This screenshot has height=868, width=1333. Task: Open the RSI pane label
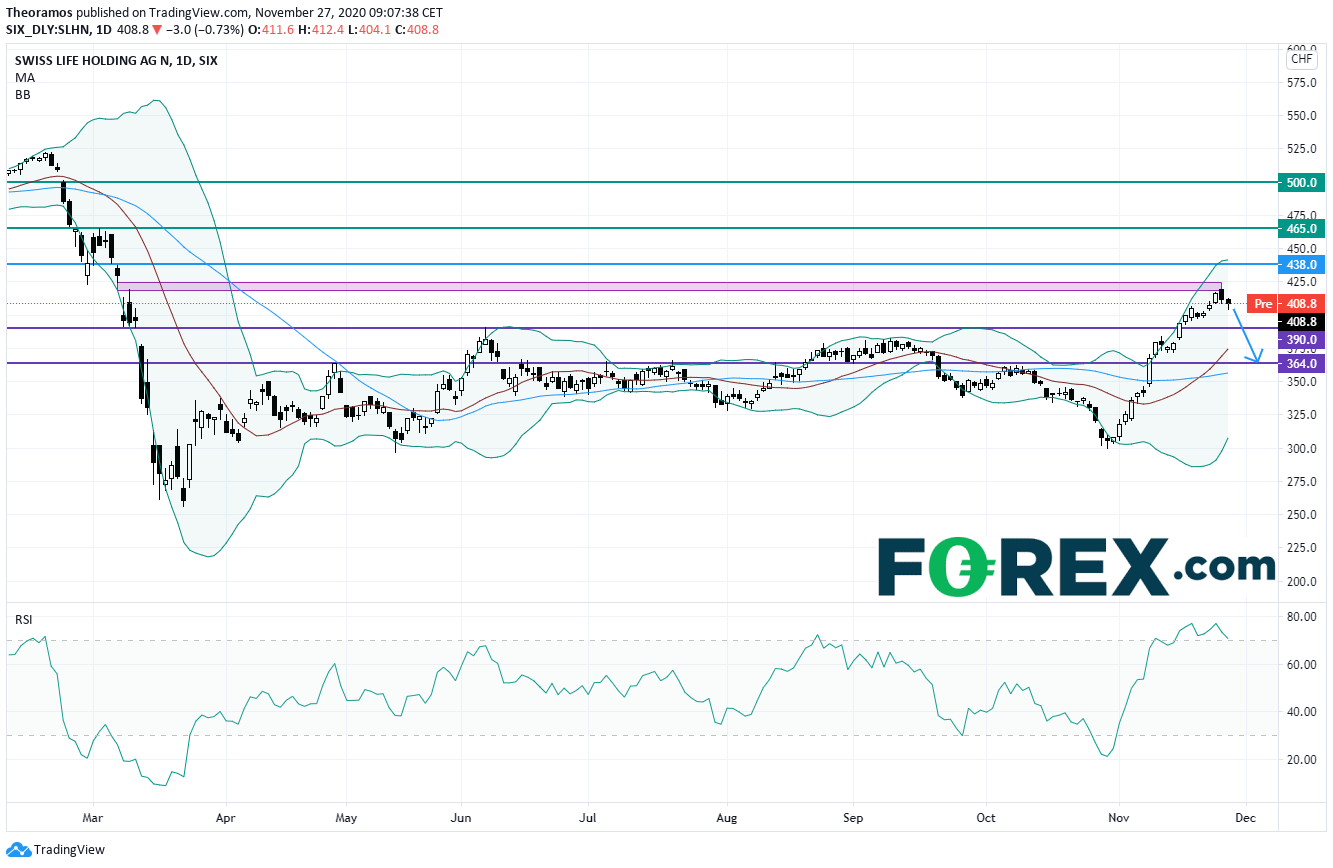pyautogui.click(x=23, y=620)
